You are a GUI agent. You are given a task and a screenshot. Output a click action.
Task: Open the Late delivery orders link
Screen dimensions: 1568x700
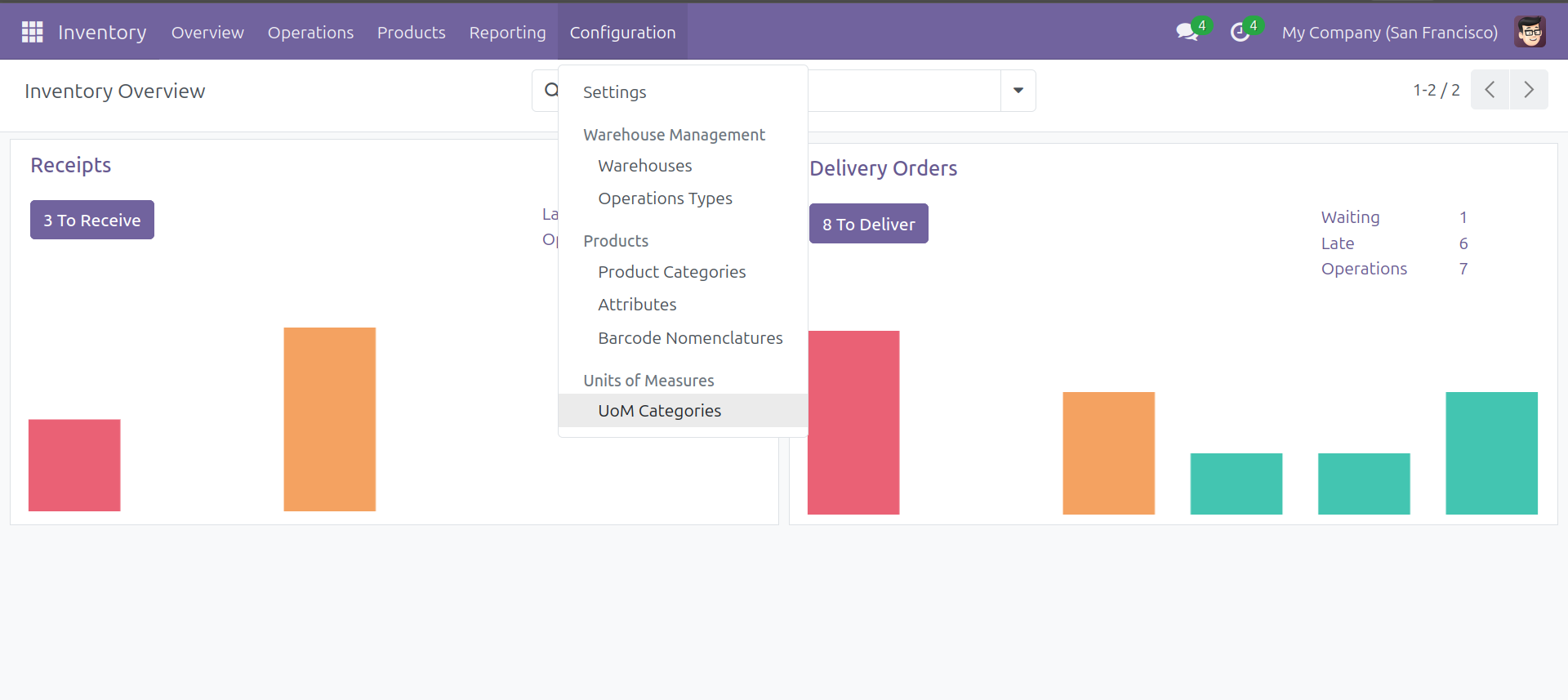tap(1337, 243)
